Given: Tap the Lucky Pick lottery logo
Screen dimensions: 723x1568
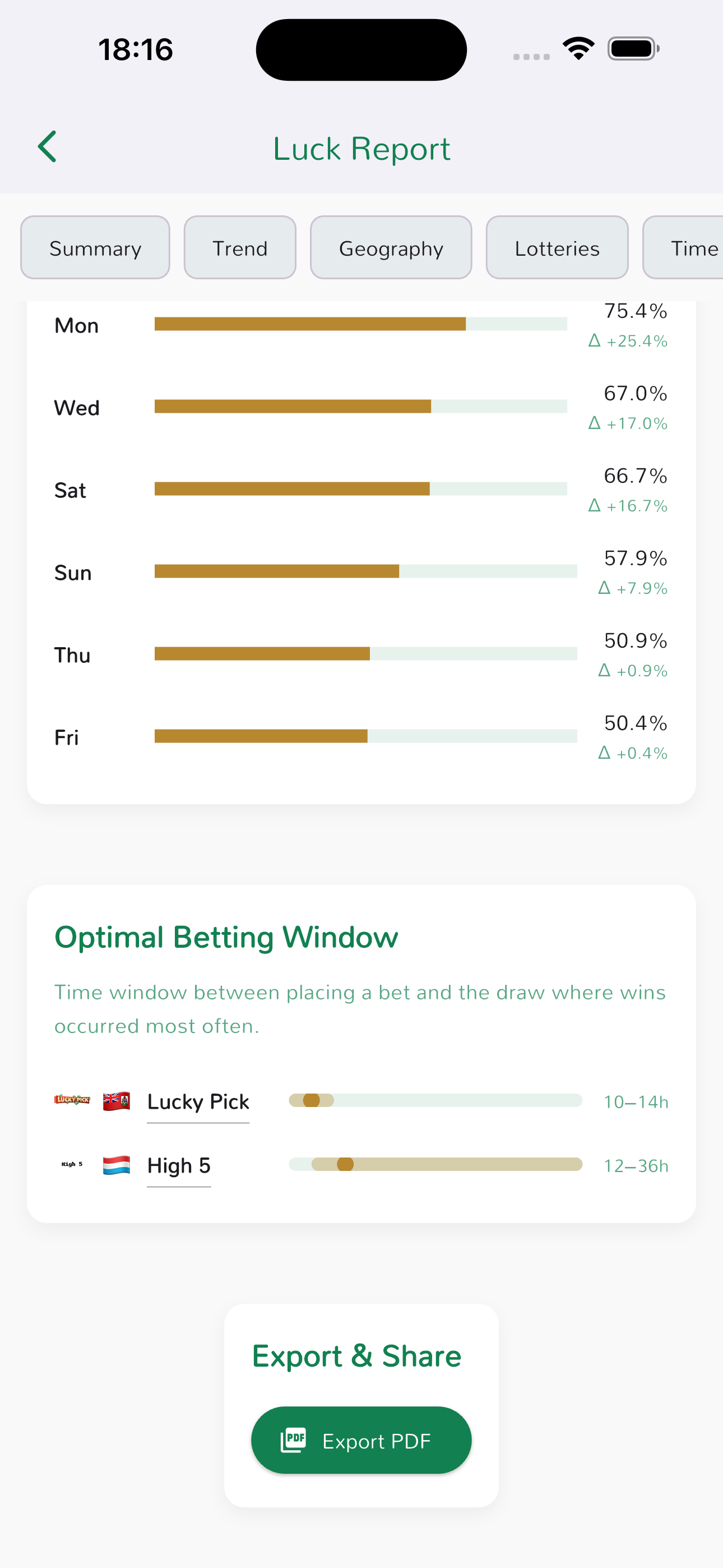Looking at the screenshot, I should pos(72,1100).
